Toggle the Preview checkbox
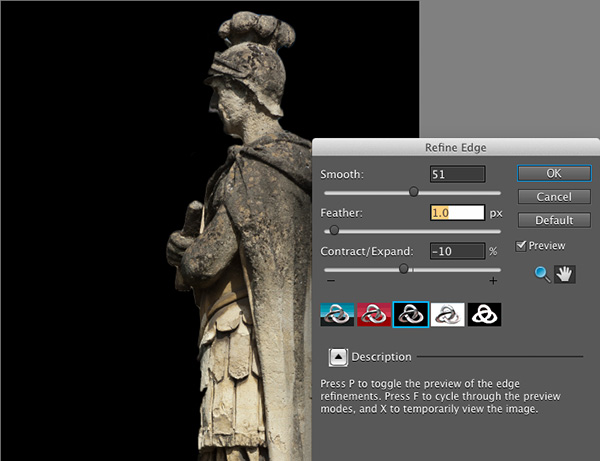This screenshot has width=600, height=461. tap(521, 246)
